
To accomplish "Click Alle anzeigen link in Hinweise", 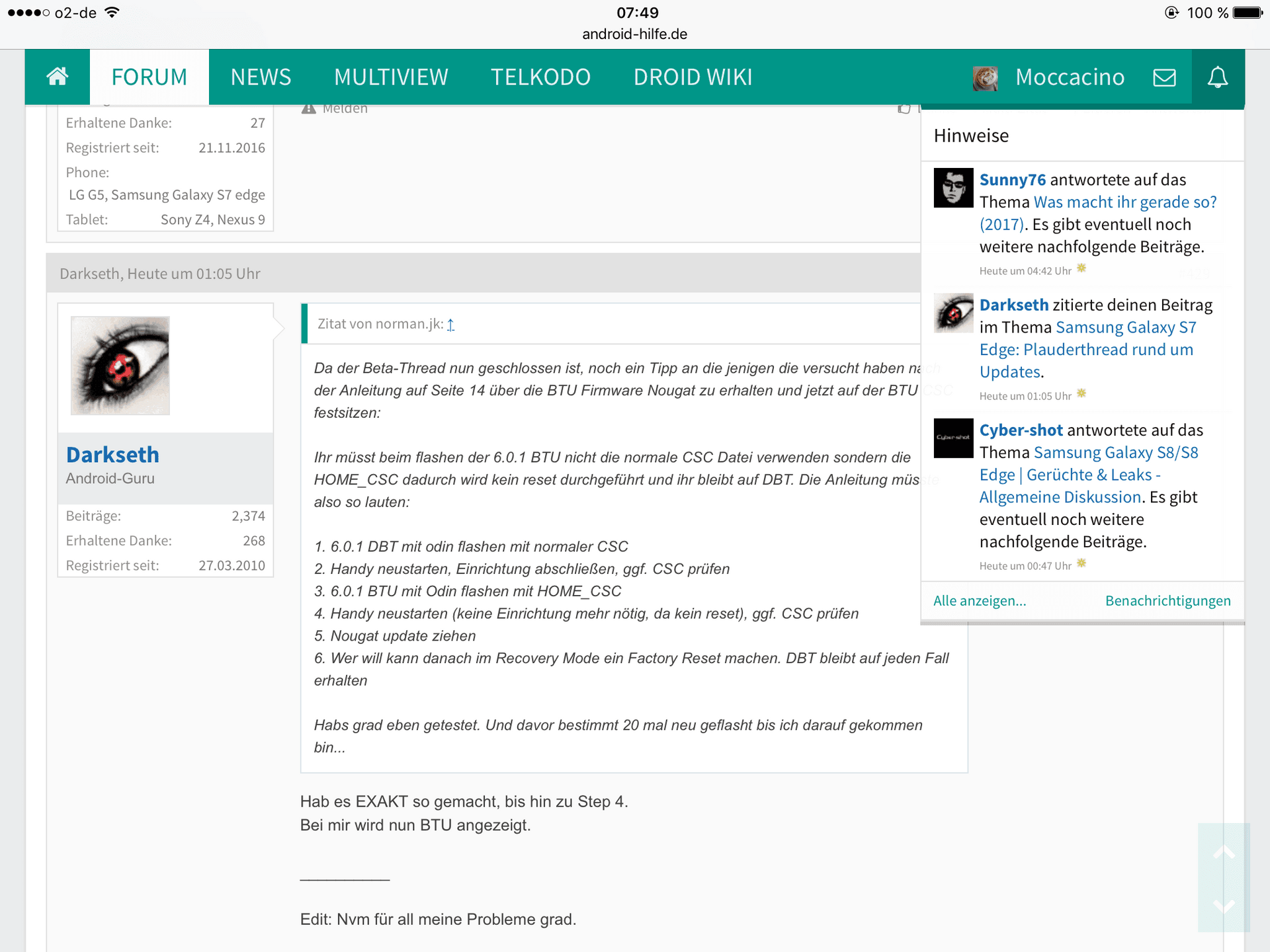I will click(x=979, y=600).
